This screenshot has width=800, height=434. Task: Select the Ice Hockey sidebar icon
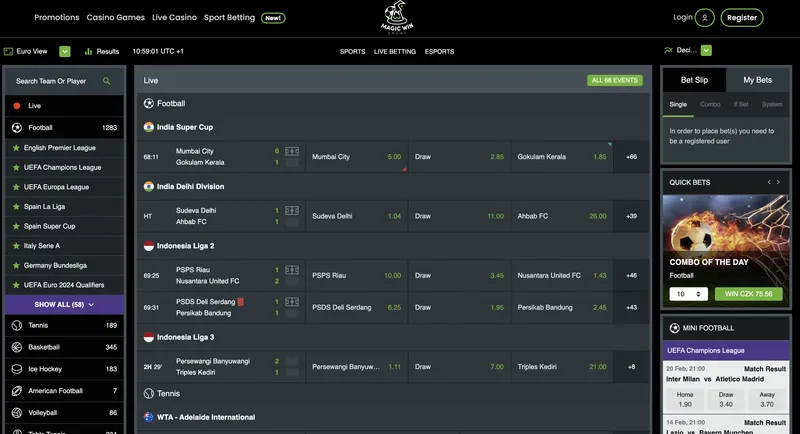(x=16, y=369)
